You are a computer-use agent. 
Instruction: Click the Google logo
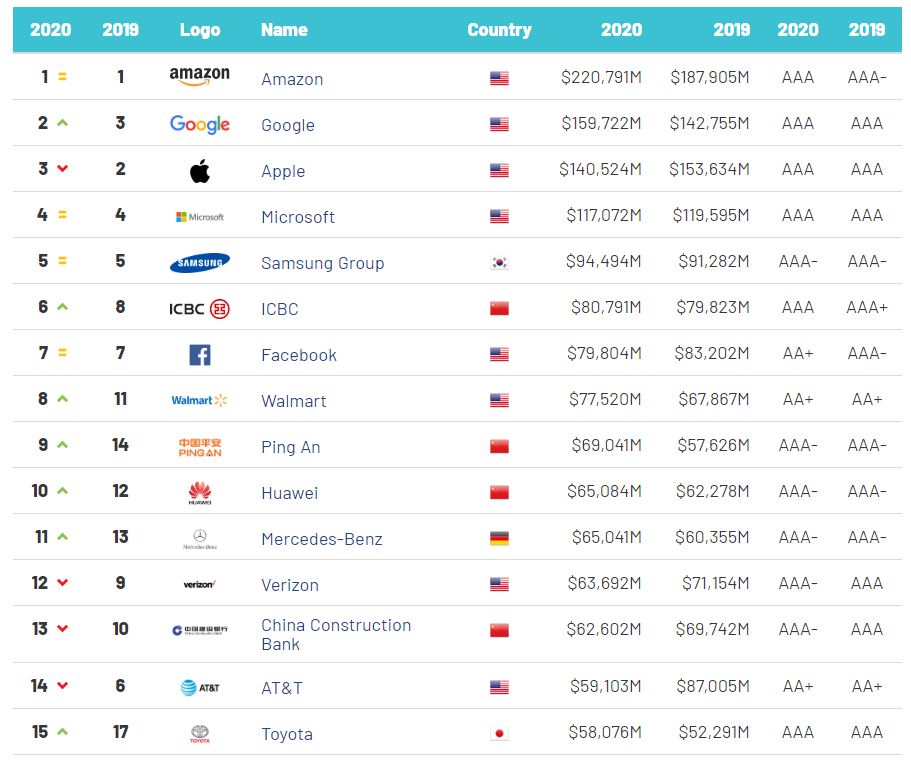(x=199, y=124)
